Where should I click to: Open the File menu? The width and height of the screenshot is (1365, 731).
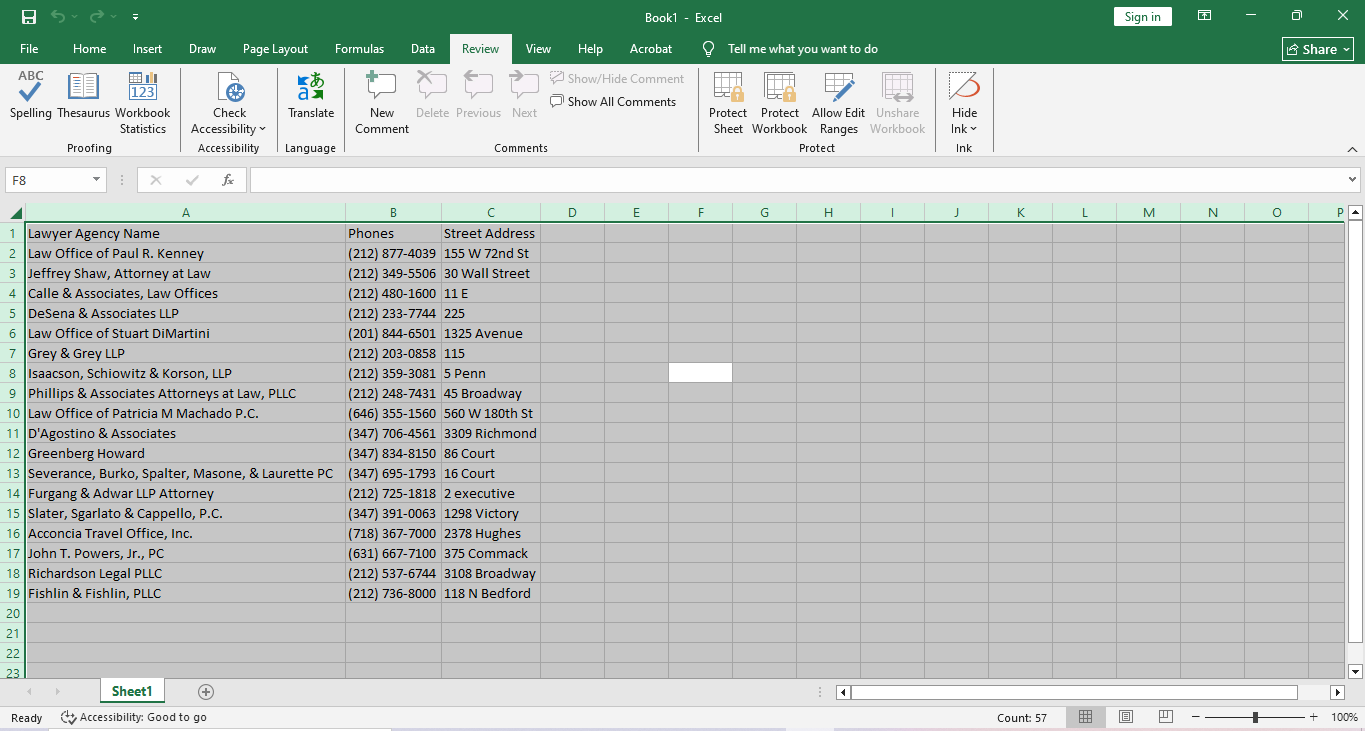pyautogui.click(x=29, y=49)
